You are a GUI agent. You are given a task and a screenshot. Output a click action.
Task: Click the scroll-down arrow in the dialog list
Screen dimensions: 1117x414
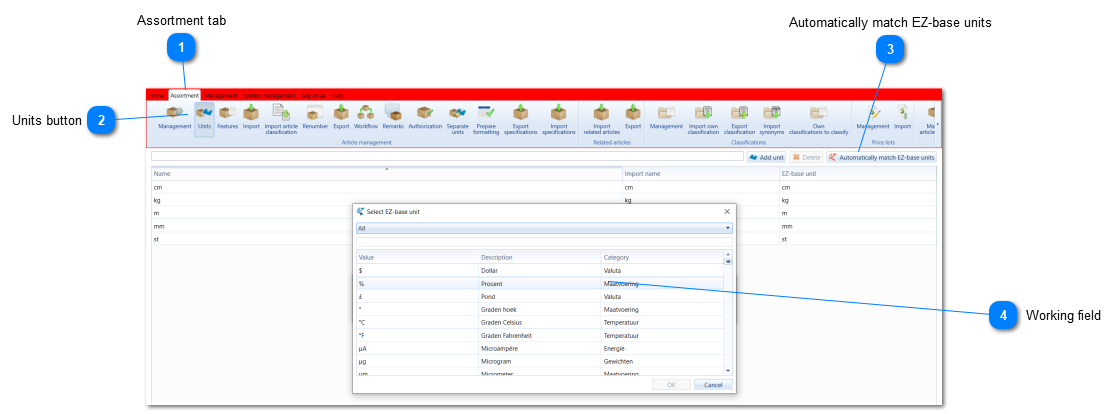click(728, 371)
